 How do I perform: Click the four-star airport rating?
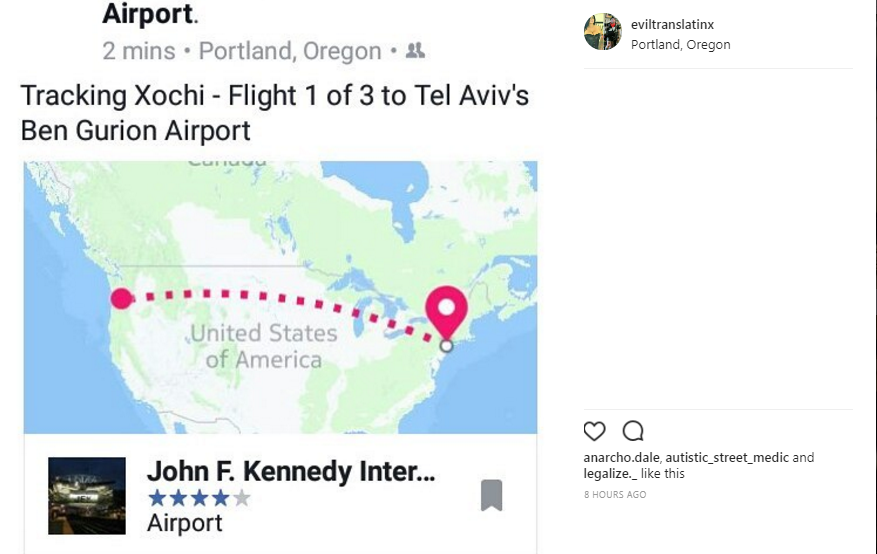(x=199, y=498)
